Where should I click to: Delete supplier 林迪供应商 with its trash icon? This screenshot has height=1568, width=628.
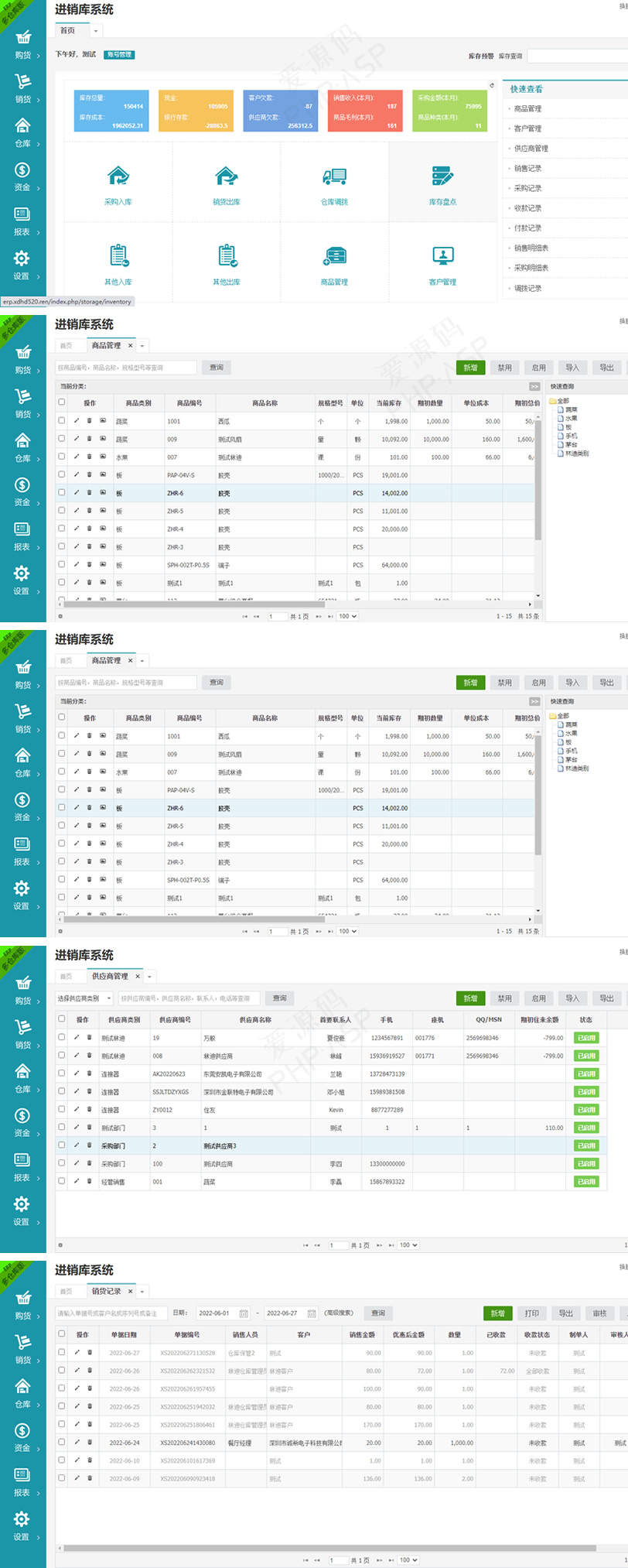(x=89, y=1055)
